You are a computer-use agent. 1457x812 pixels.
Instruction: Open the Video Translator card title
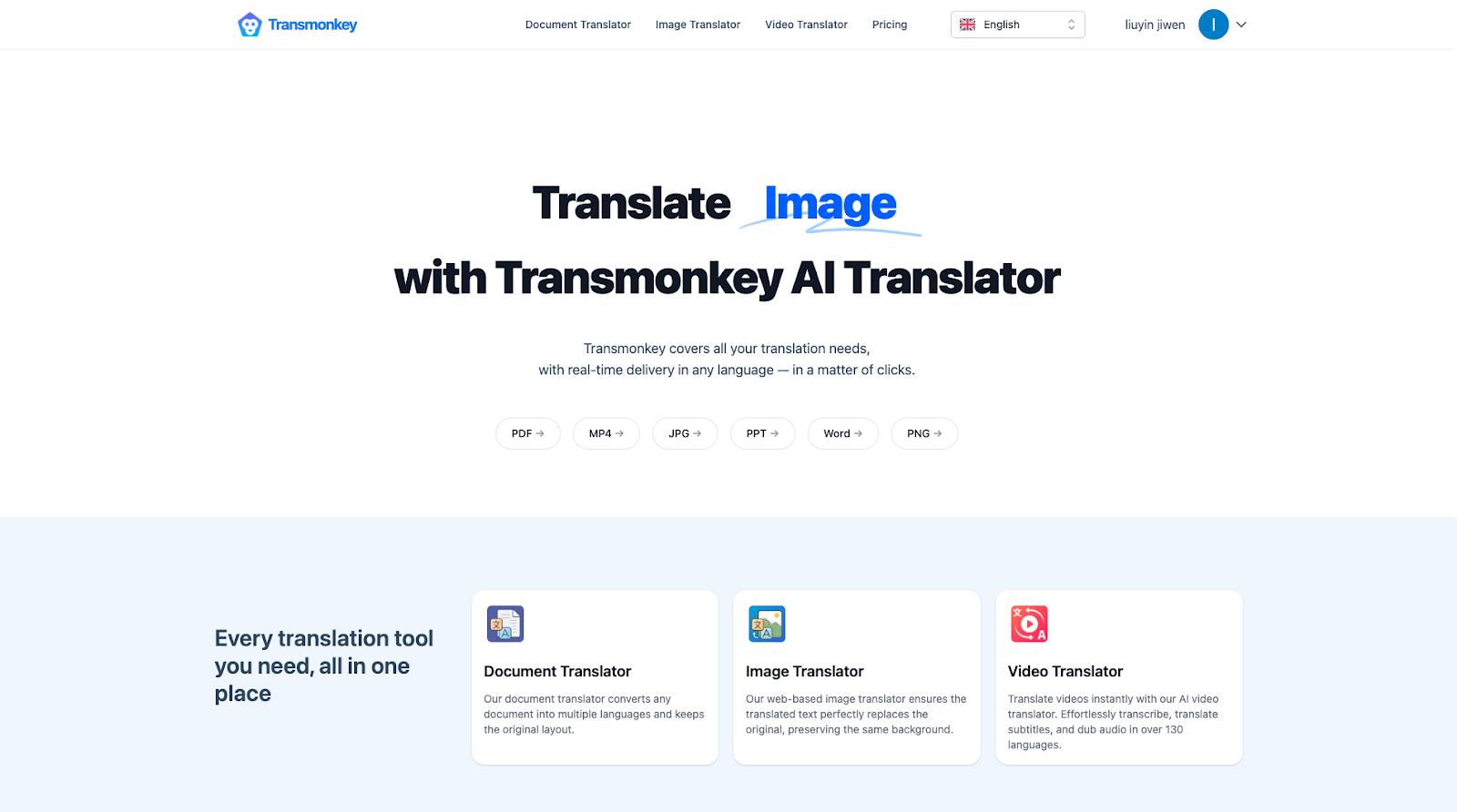click(1065, 671)
